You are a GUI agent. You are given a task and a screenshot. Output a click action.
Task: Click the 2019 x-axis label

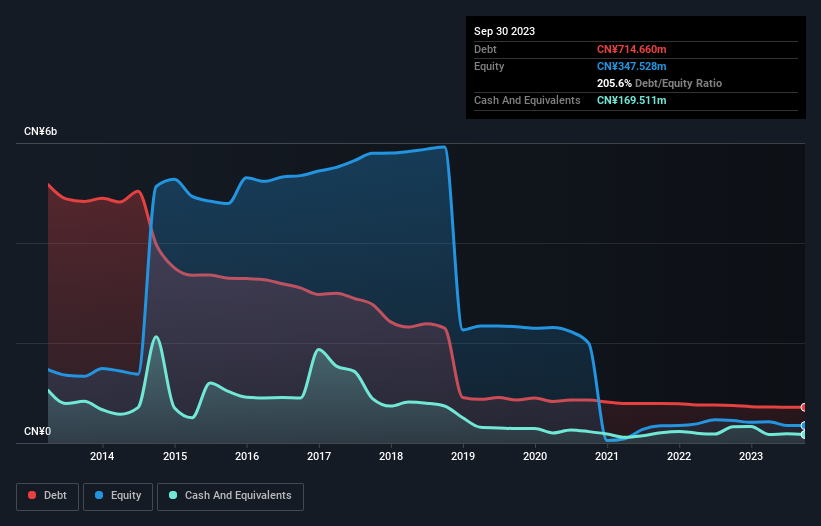click(x=463, y=456)
